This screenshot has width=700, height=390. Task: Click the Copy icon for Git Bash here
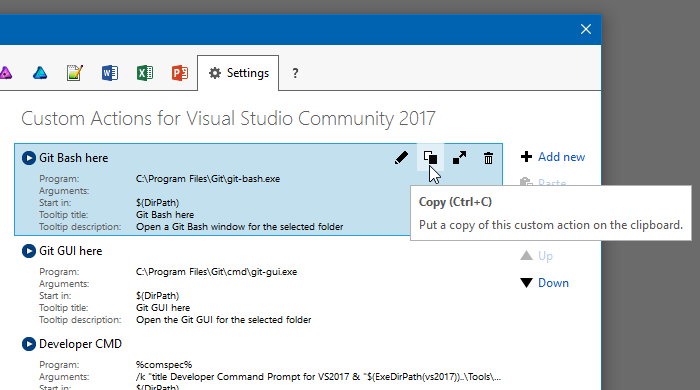pos(430,158)
